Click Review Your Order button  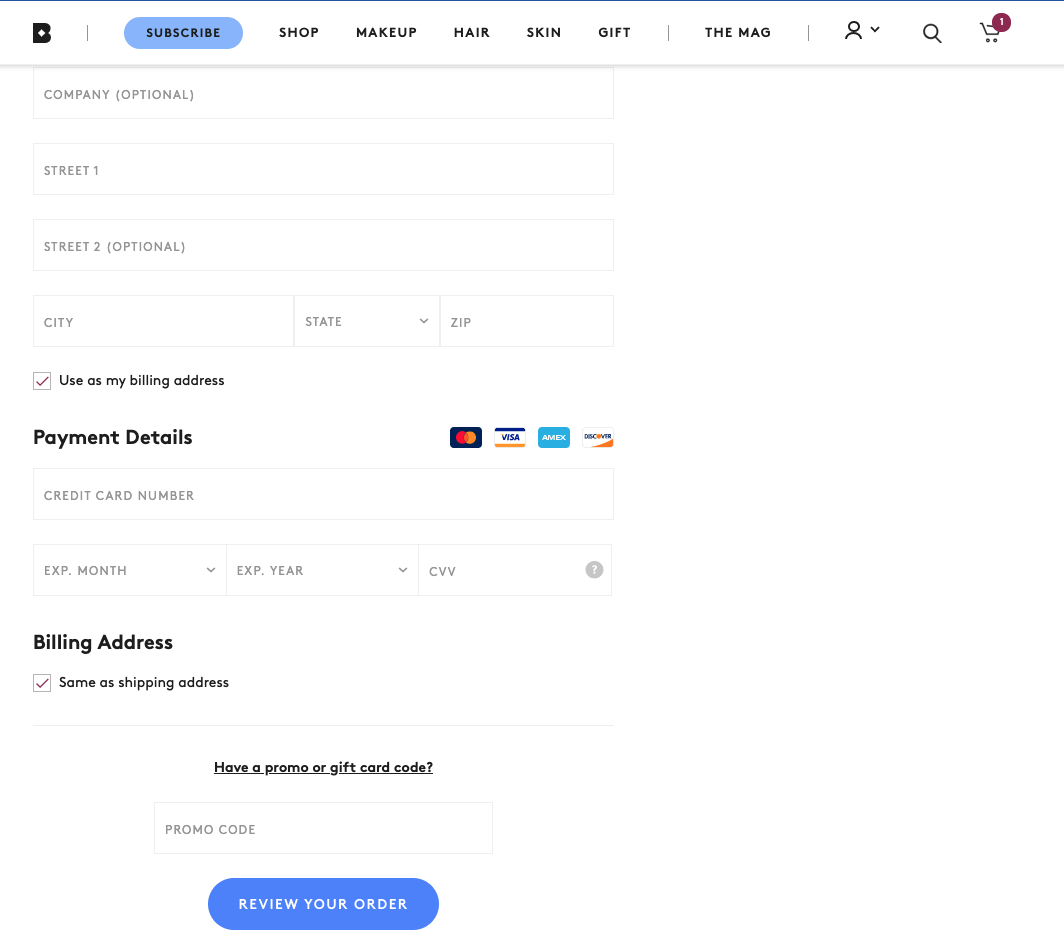[323, 904]
